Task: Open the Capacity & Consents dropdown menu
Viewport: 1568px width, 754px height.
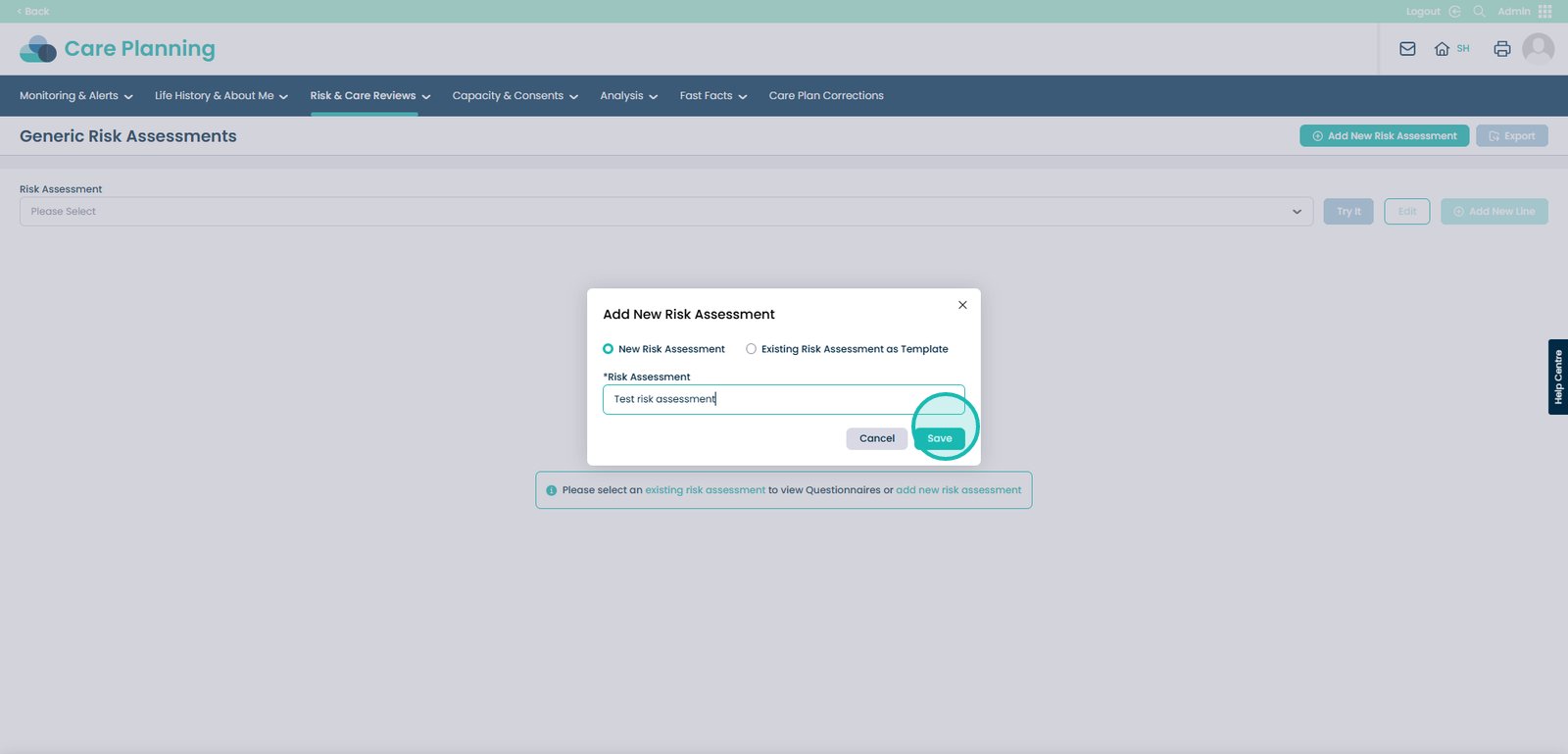Action: tap(514, 96)
